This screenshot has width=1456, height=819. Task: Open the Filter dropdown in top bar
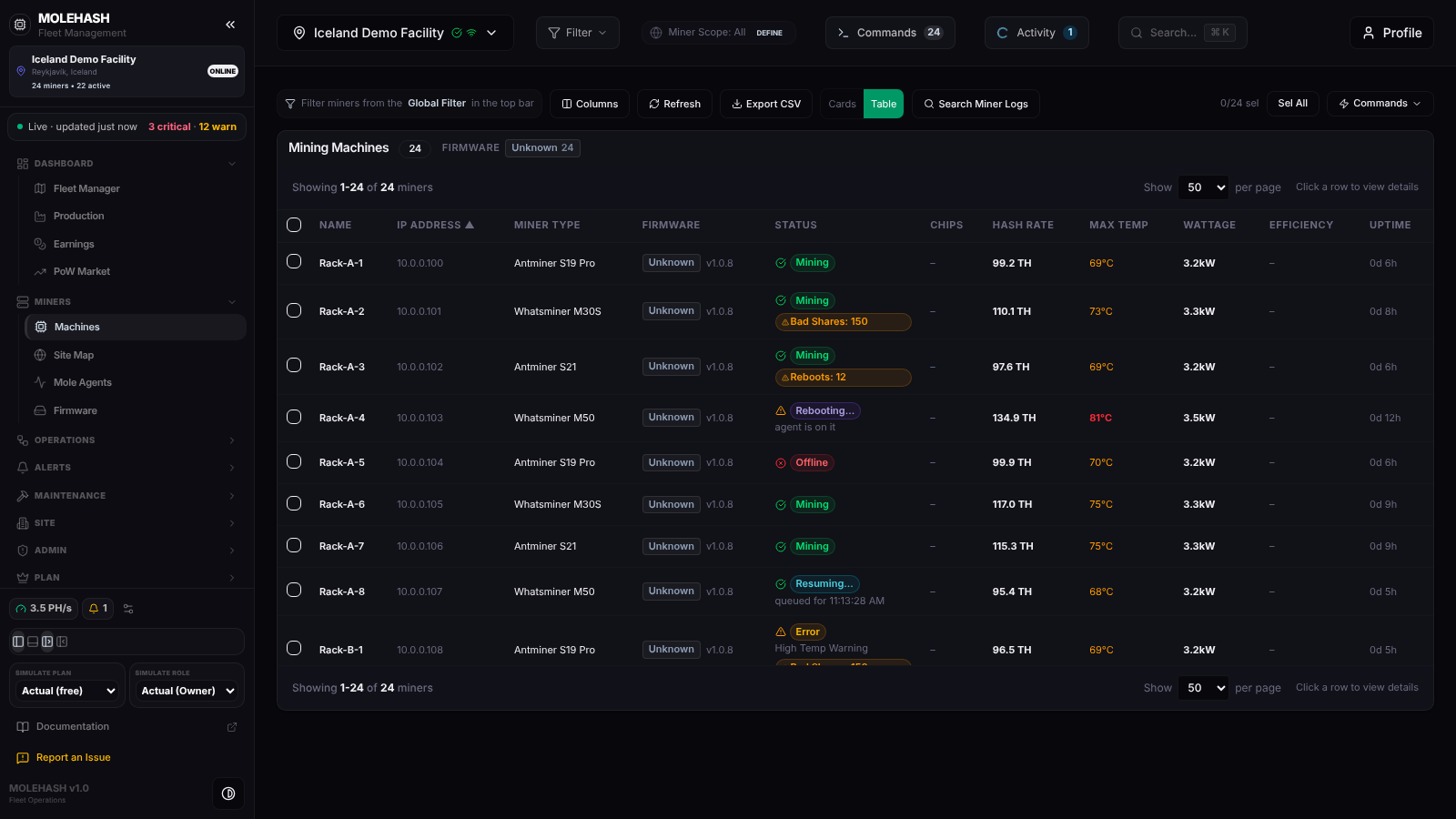pos(578,33)
